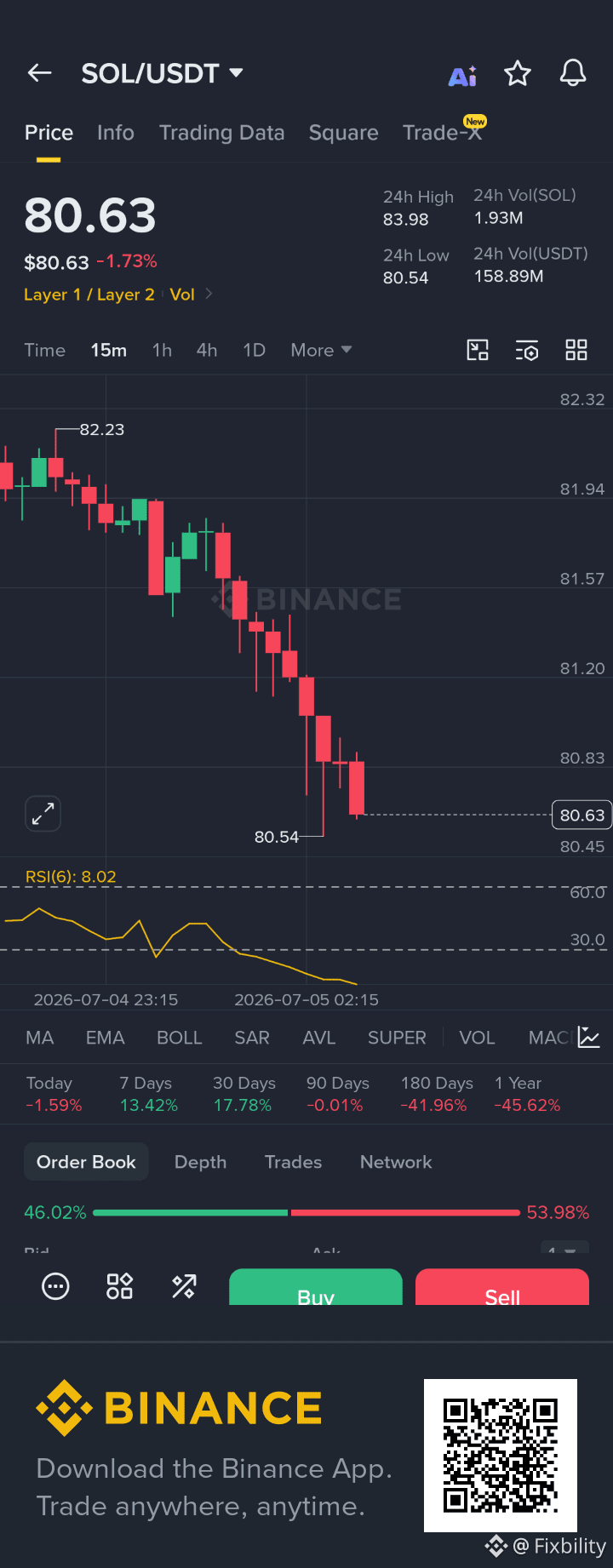Toggle the AVL indicator
The height and width of the screenshot is (1568, 613).
319,1038
